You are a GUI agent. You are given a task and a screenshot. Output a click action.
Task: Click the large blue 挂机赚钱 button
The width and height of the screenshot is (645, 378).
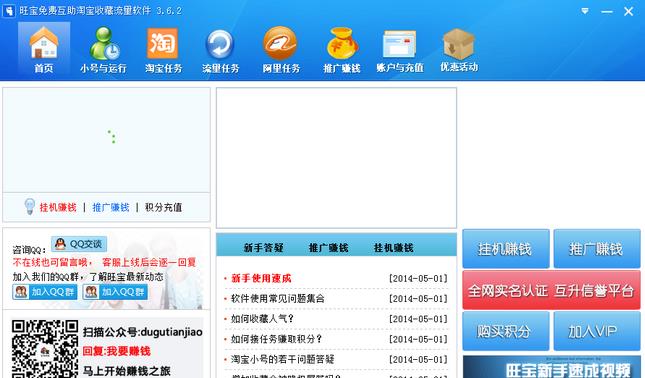coord(506,249)
